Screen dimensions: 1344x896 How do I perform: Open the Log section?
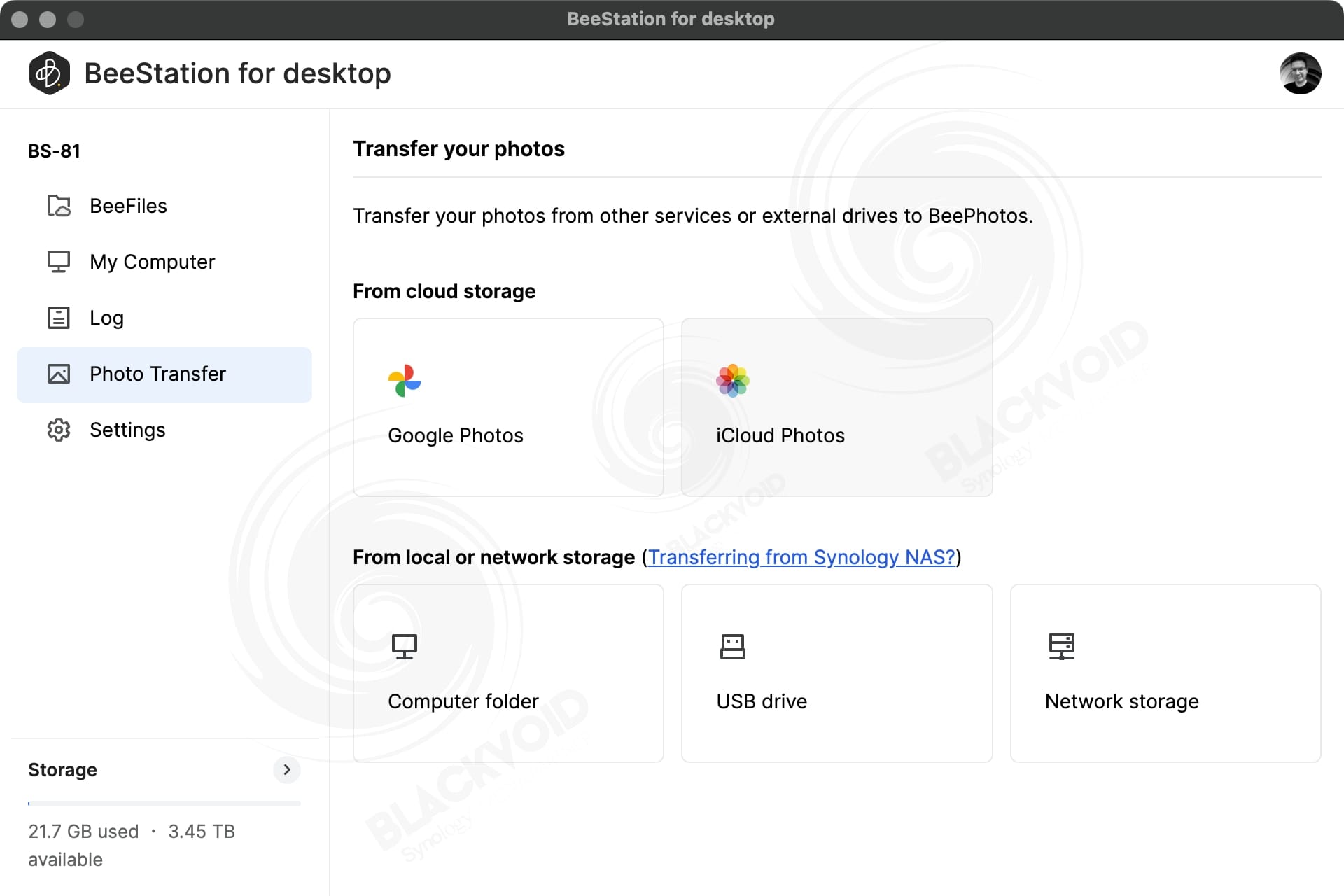(x=164, y=318)
